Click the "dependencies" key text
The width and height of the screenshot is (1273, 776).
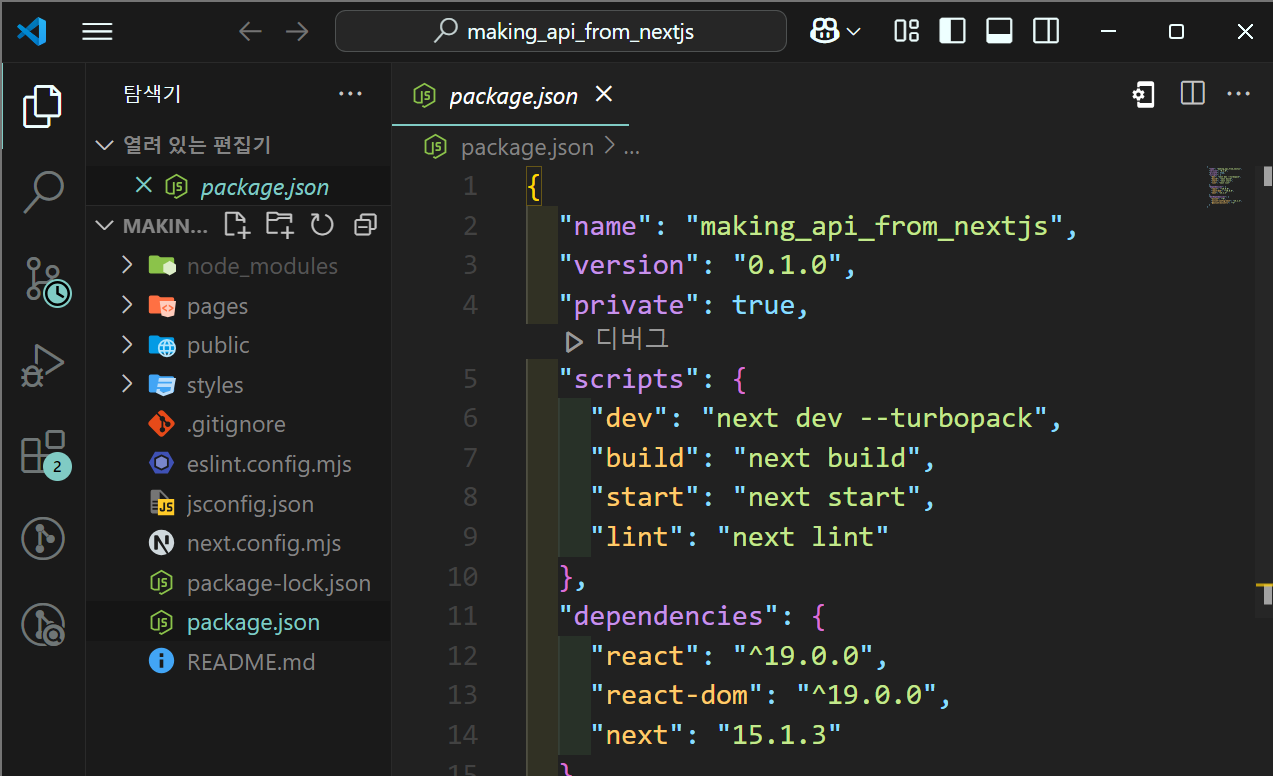669,615
